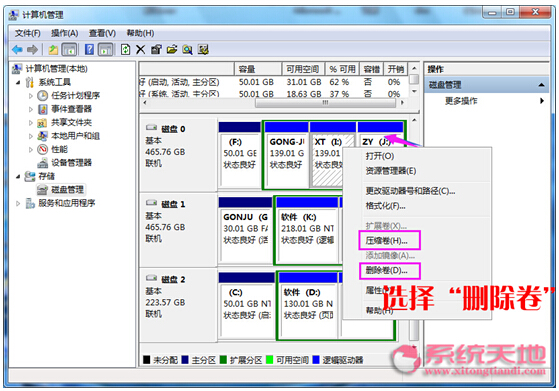Click the 容量 column header
Screen dimensions: 559x391
pyautogui.click(x=258, y=69)
